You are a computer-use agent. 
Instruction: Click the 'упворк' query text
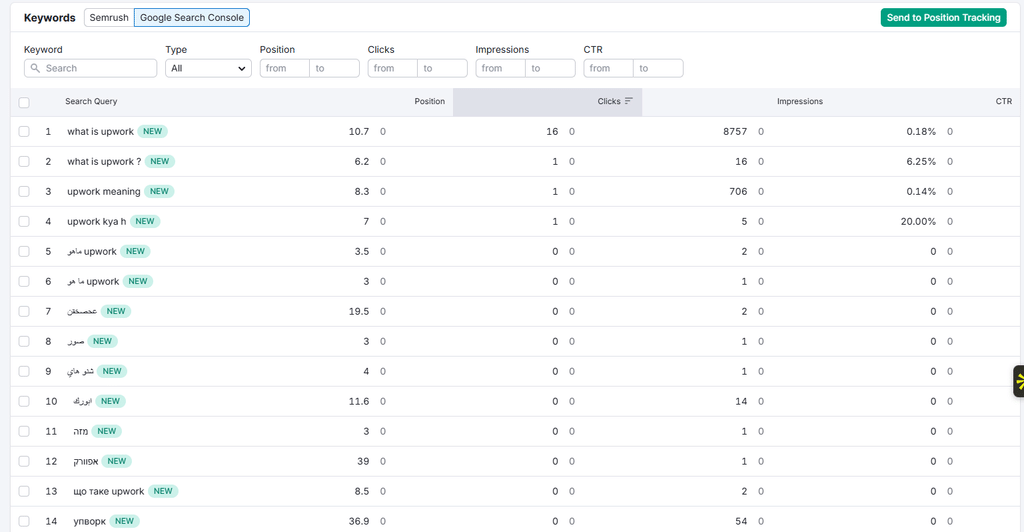[x=89, y=522]
